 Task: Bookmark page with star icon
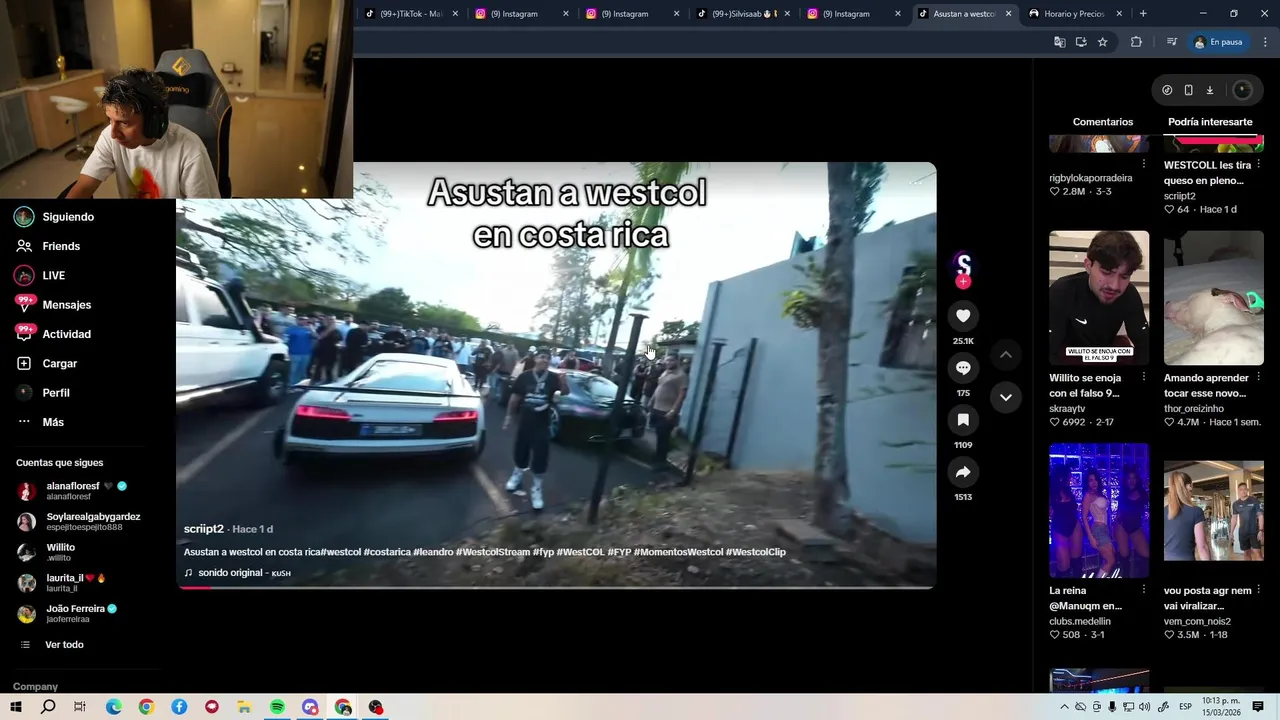(1102, 42)
